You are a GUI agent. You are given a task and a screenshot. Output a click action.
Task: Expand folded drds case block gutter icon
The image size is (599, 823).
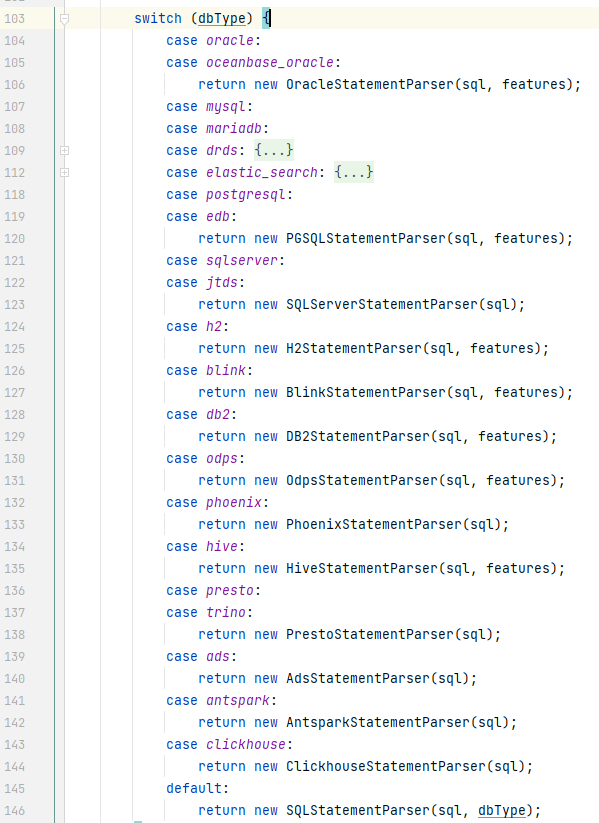[64, 151]
